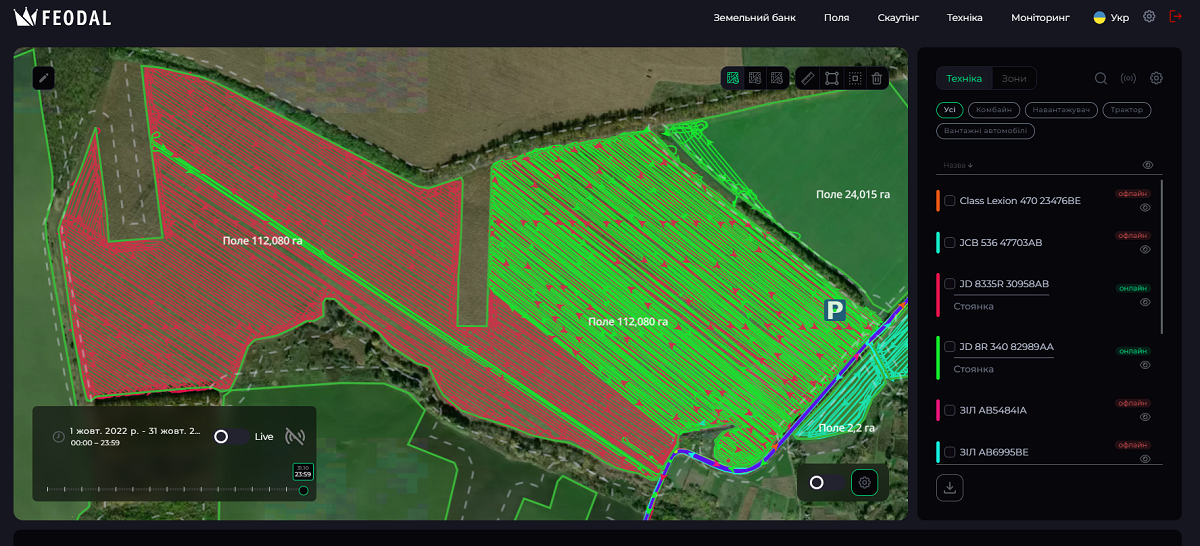1200x546 pixels.
Task: Toggle the Live mode switch
Action: pos(231,436)
